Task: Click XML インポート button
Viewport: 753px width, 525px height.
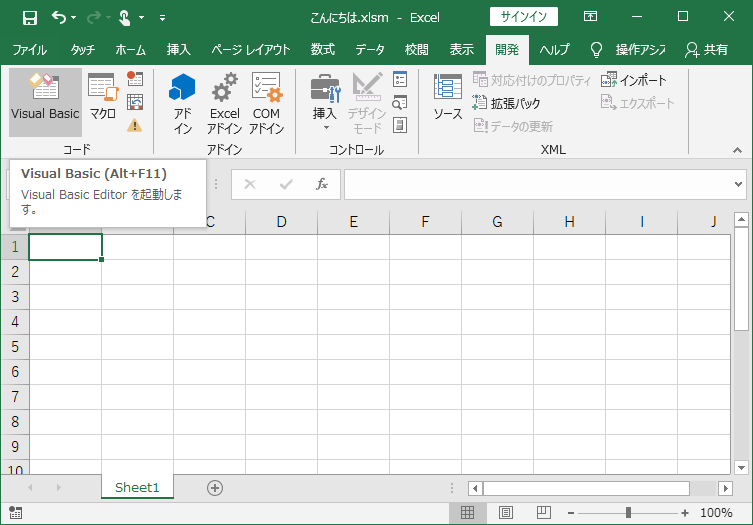Action: click(x=633, y=80)
